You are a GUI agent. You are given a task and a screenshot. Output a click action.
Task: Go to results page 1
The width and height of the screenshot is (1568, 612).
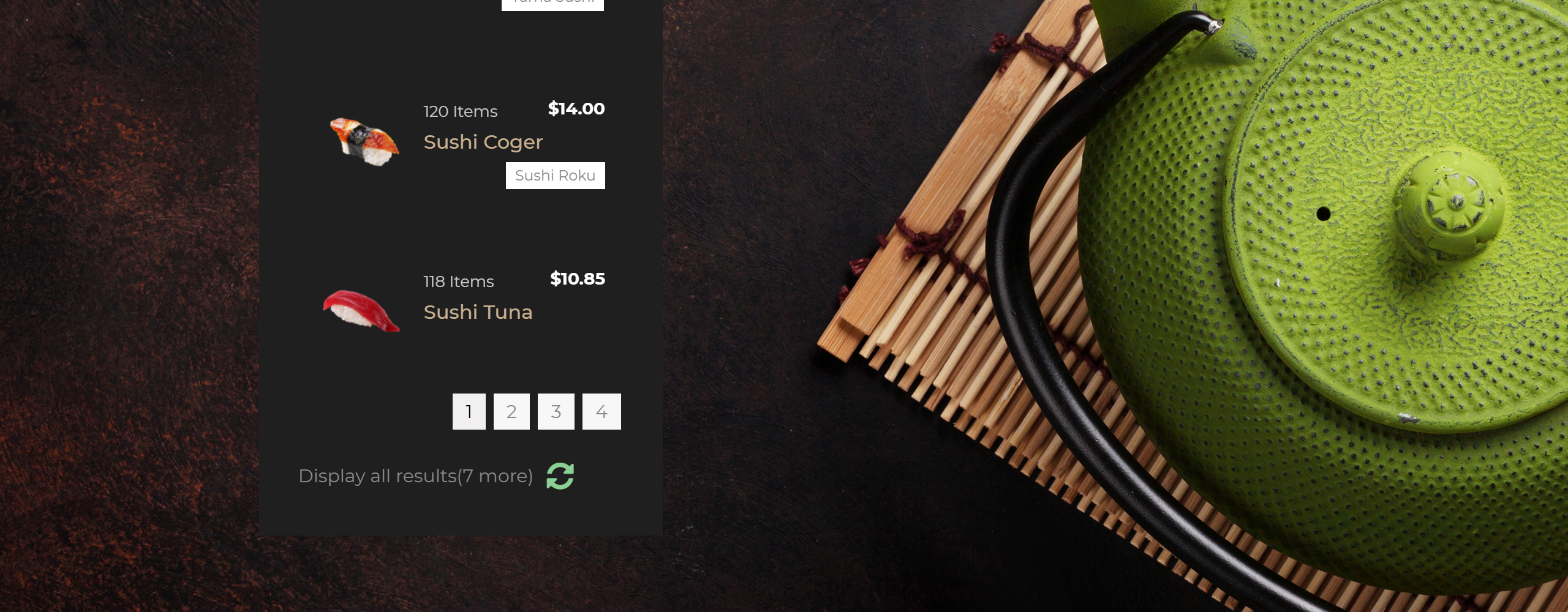(x=469, y=411)
